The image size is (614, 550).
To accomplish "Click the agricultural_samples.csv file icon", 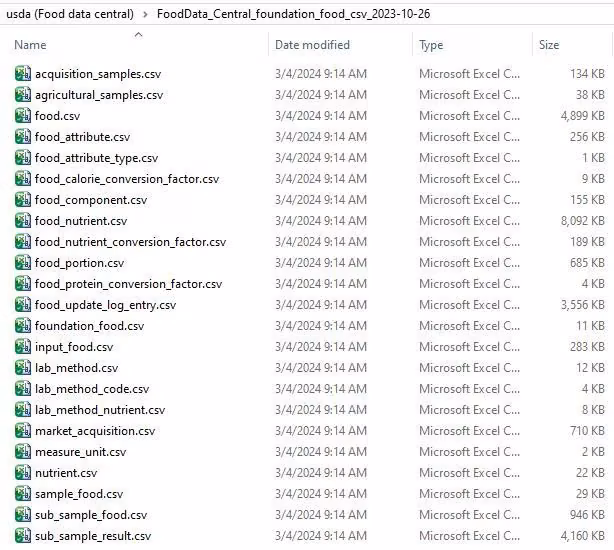I will (x=23, y=95).
